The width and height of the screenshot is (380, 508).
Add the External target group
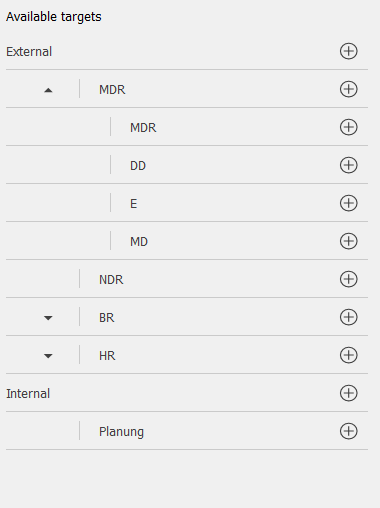[349, 51]
